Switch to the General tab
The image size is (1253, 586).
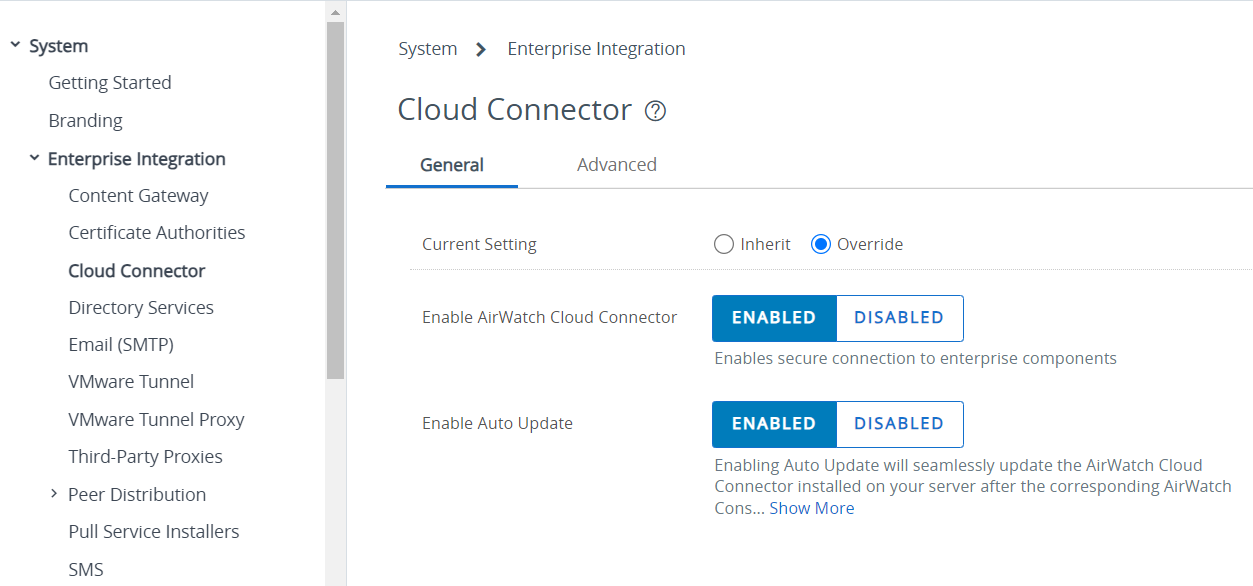click(x=452, y=165)
